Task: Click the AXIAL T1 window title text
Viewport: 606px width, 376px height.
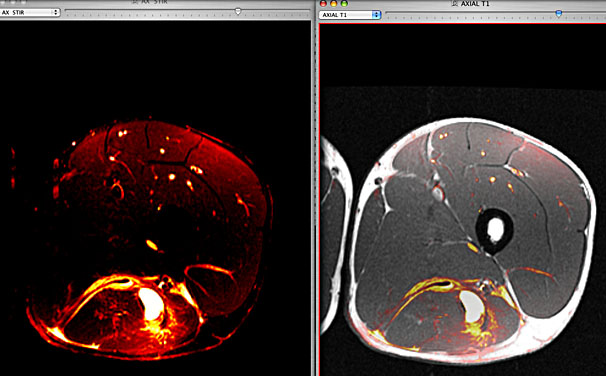Action: (475, 4)
